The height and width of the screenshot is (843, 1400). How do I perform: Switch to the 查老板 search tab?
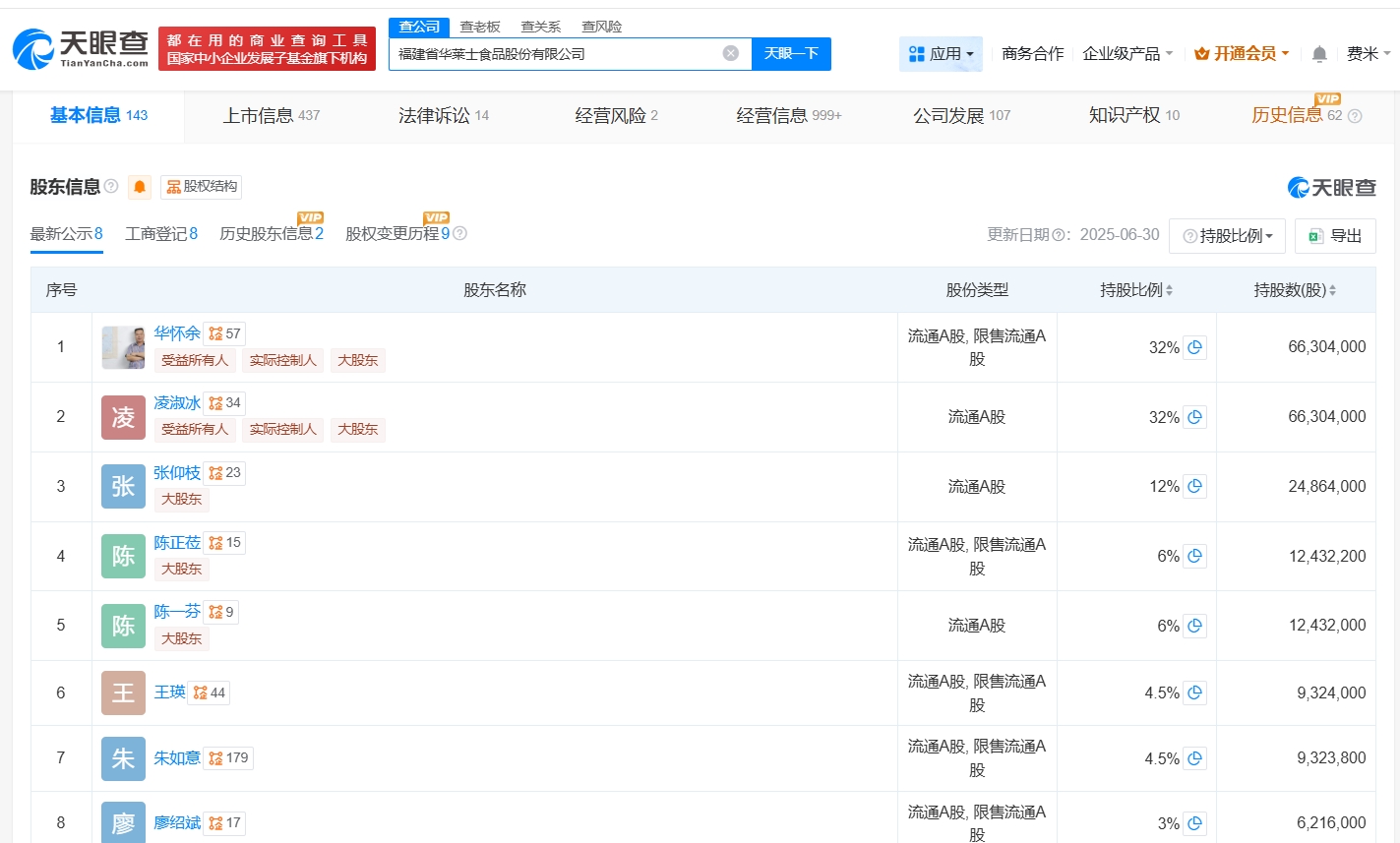tap(479, 27)
